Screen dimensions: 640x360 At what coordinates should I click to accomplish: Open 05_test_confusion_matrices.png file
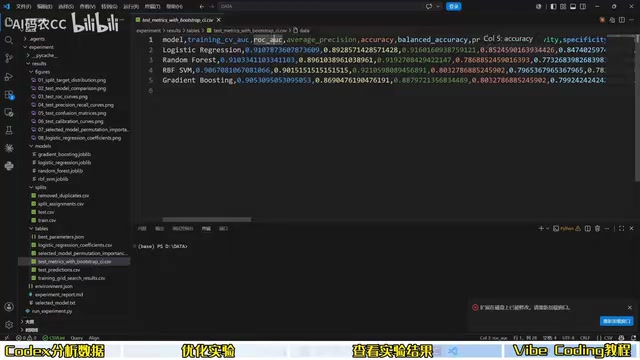pyautogui.click(x=72, y=113)
